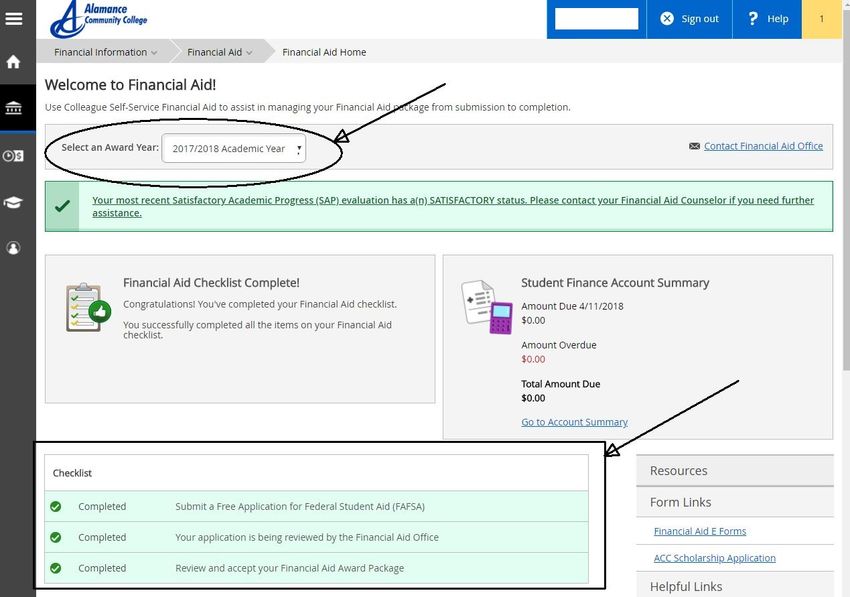Image resolution: width=850 pixels, height=597 pixels.
Task: Click the Alamance Community College logo
Action: [x=98, y=20]
